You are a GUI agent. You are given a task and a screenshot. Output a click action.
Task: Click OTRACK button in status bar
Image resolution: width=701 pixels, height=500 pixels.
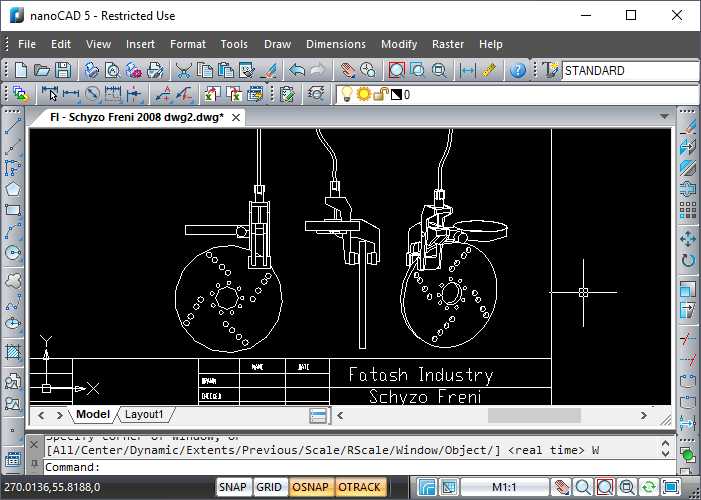(359, 488)
